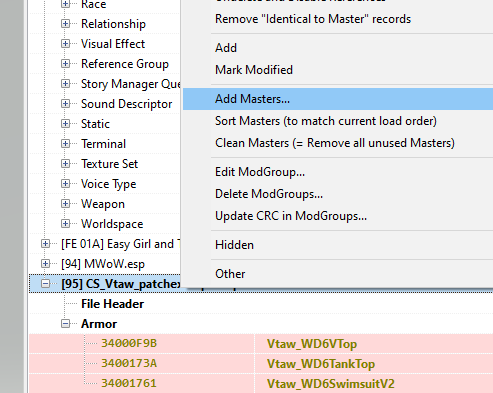Expand the Relationship tree node
Viewport: 493px width, 393px height.
point(66,24)
